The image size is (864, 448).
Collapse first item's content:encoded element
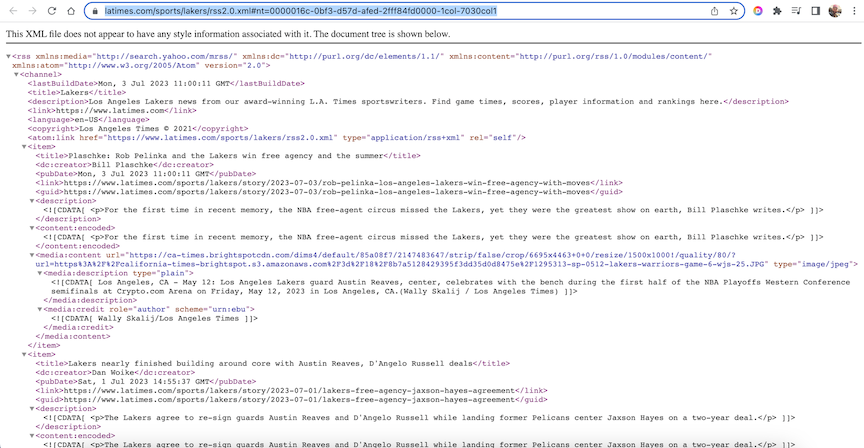pos(31,228)
